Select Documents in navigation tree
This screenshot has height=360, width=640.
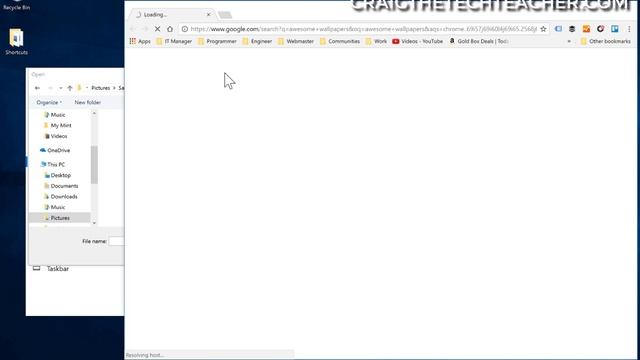click(x=61, y=186)
